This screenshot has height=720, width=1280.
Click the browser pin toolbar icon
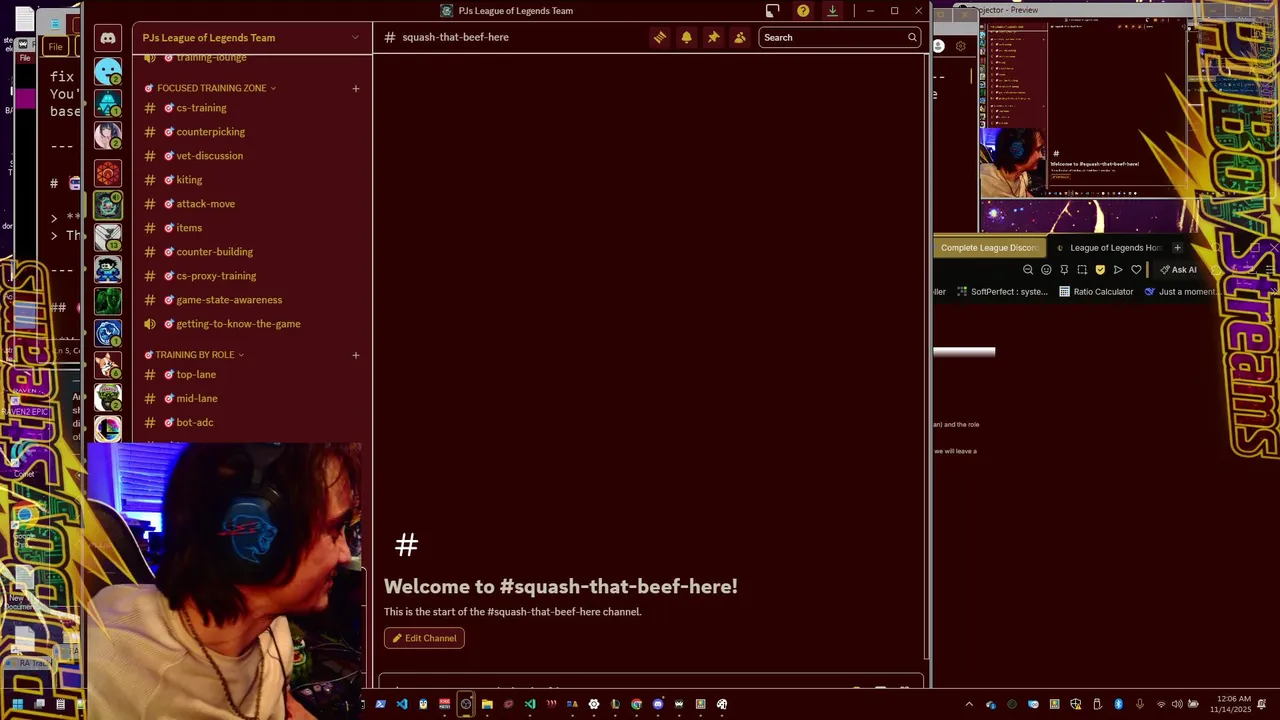click(x=1064, y=270)
